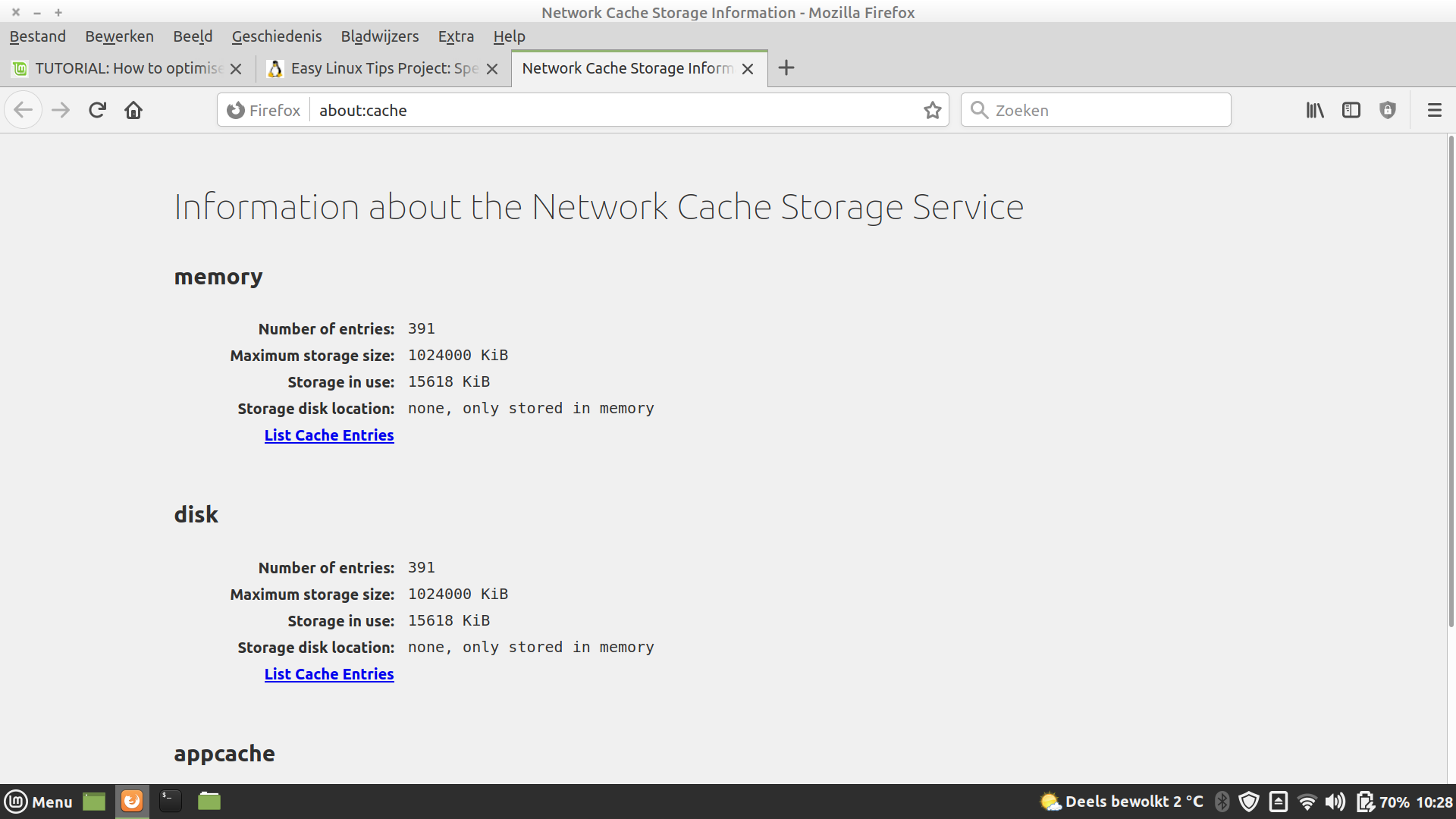Open the Firefox hamburger menu

[1434, 110]
